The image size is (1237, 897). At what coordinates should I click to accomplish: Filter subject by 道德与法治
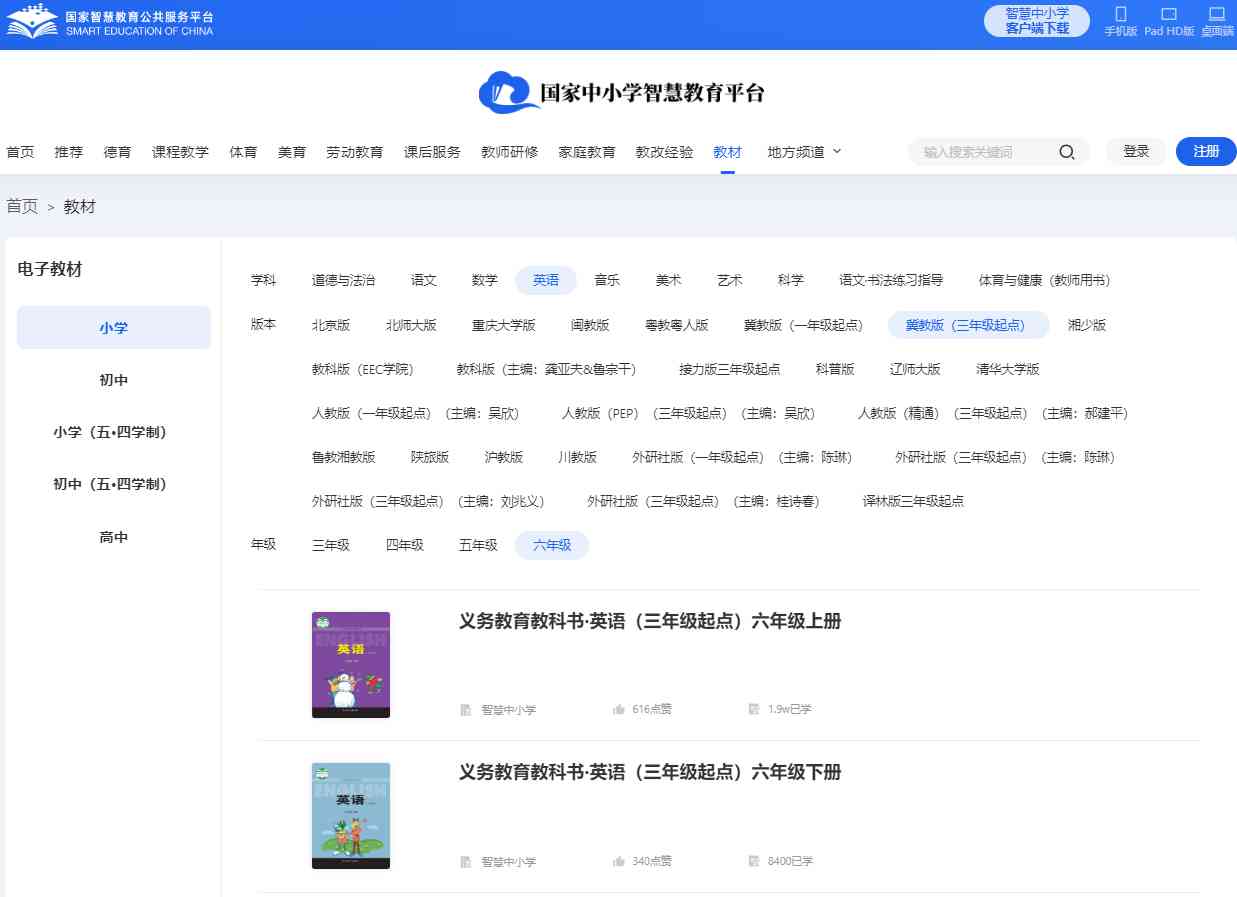click(343, 280)
